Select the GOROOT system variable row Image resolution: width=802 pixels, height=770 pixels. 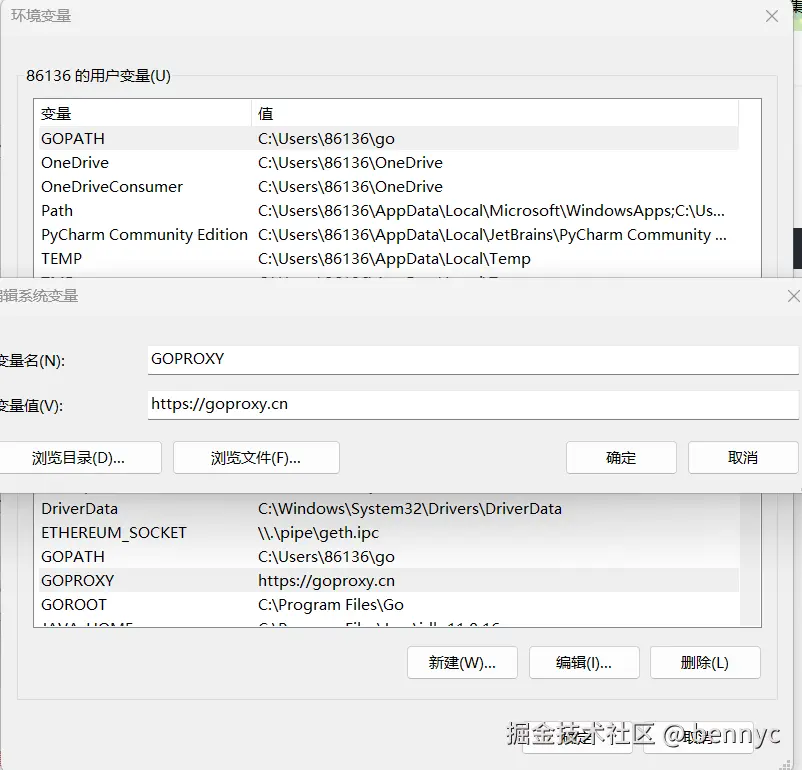point(389,605)
